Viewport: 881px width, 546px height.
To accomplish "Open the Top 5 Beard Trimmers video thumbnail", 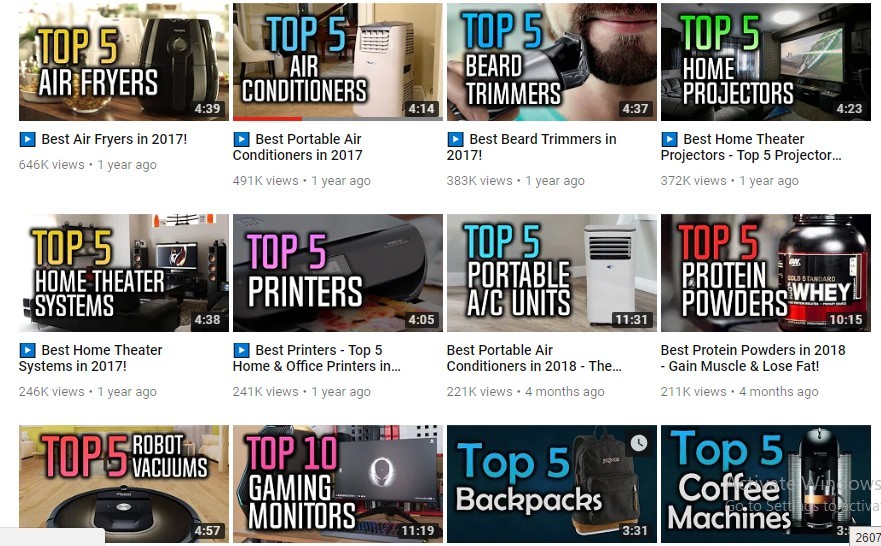I will [x=552, y=62].
